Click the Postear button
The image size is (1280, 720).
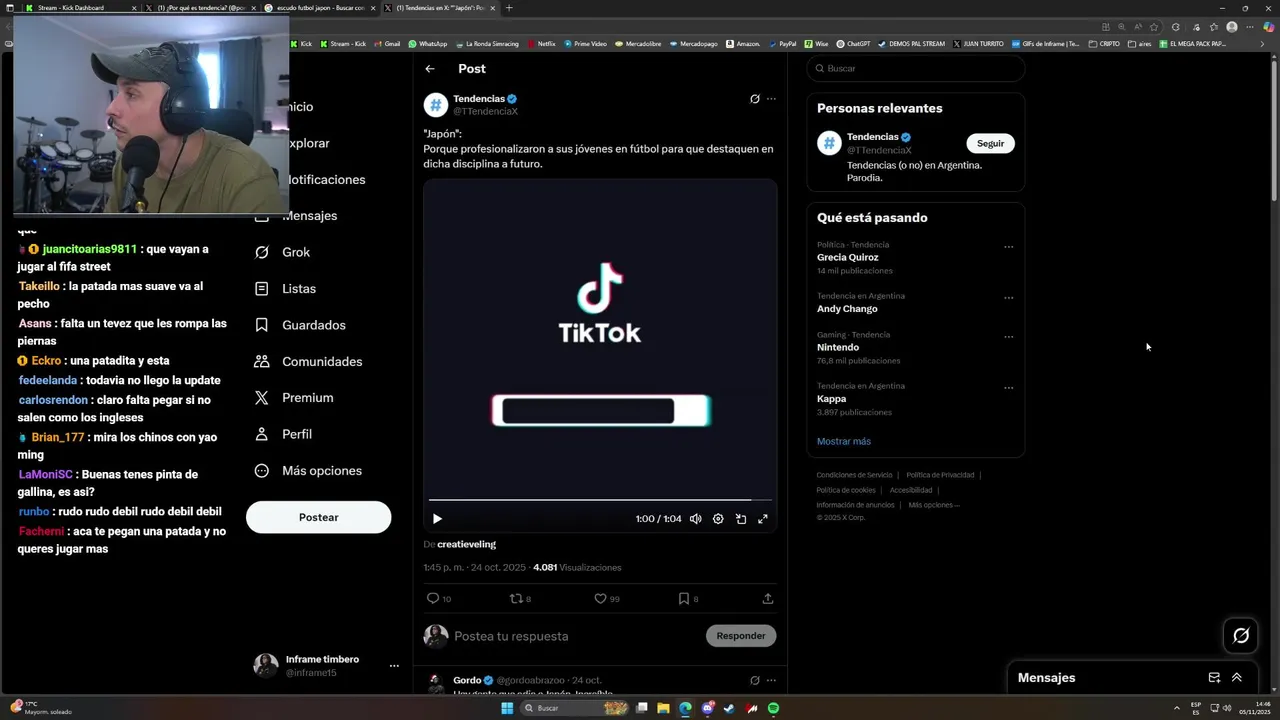(x=318, y=517)
